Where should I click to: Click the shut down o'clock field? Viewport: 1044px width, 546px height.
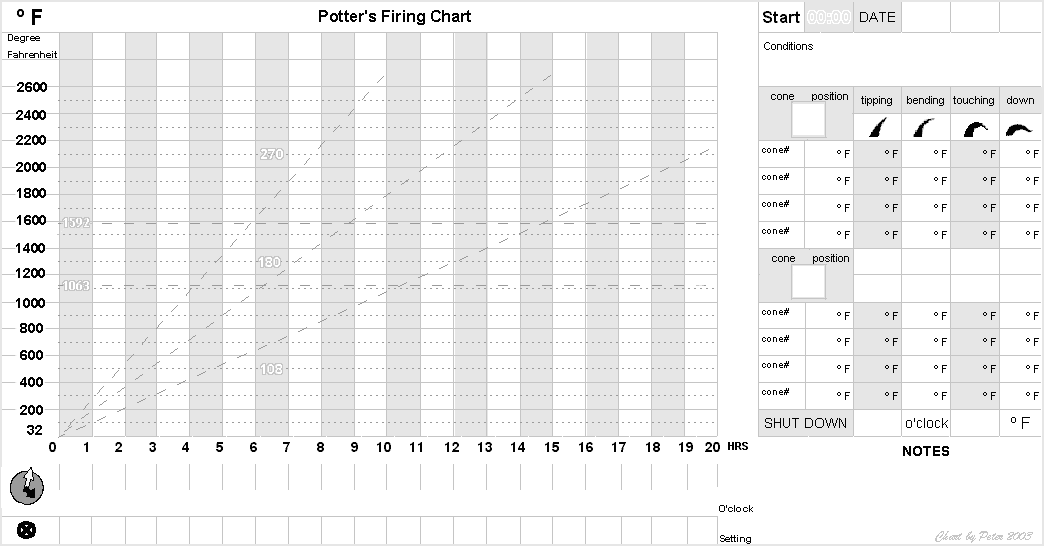926,423
